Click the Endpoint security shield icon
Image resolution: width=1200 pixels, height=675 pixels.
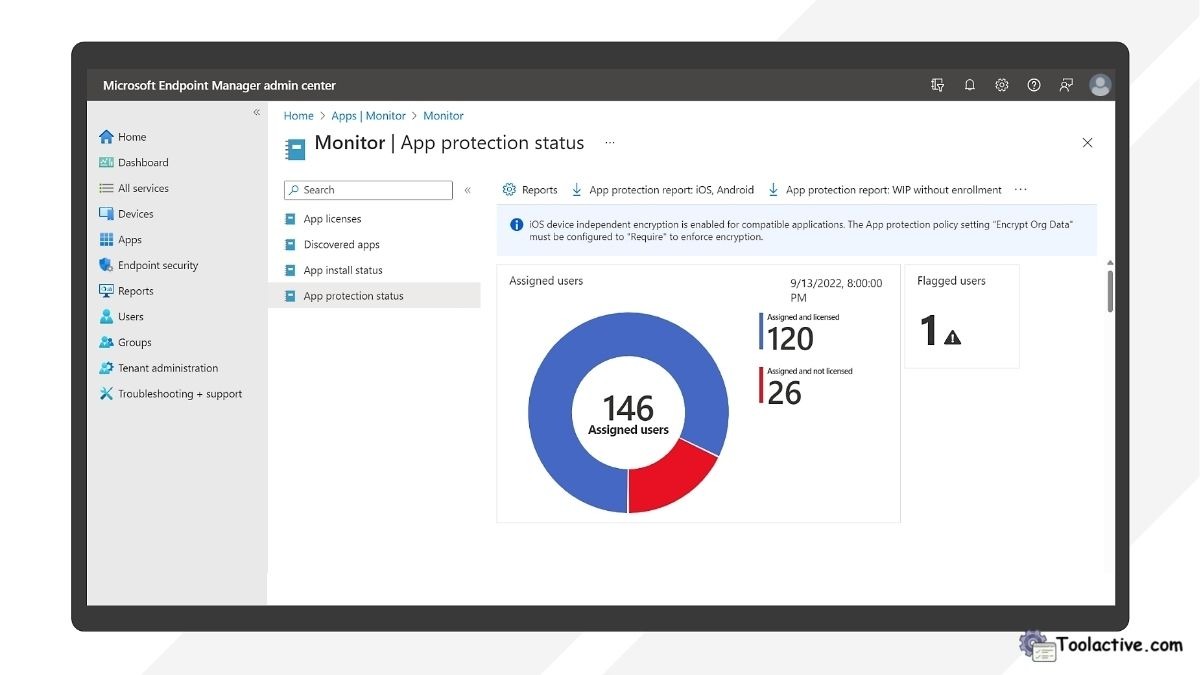point(106,266)
